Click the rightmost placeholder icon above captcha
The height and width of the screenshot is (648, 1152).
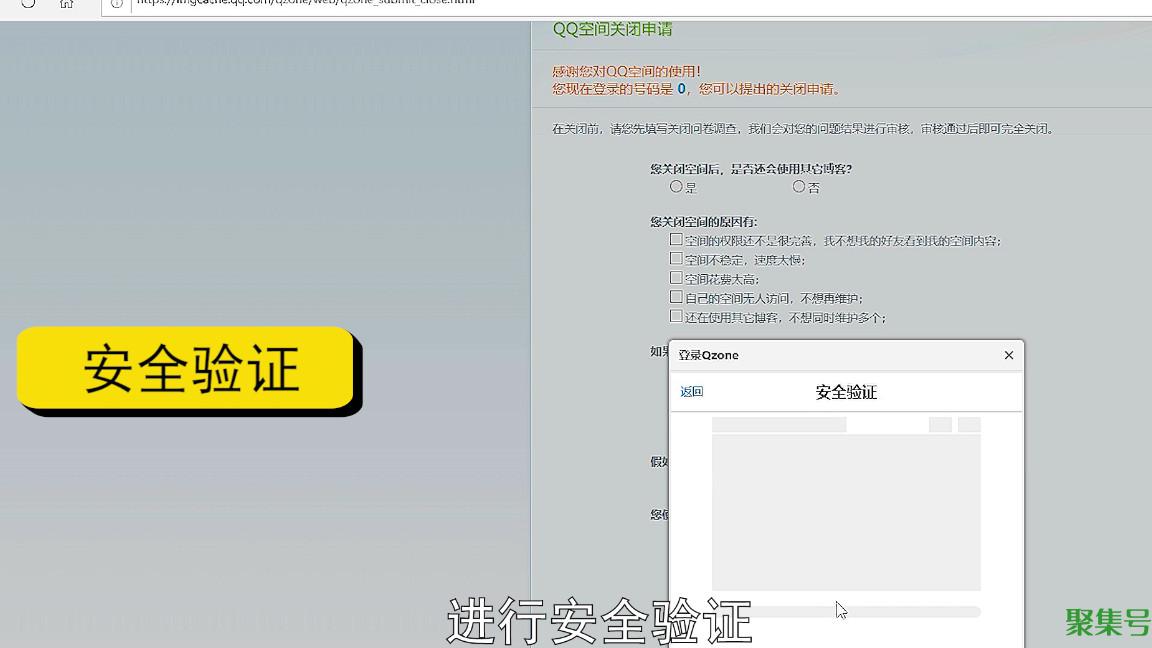pyautogui.click(x=969, y=425)
